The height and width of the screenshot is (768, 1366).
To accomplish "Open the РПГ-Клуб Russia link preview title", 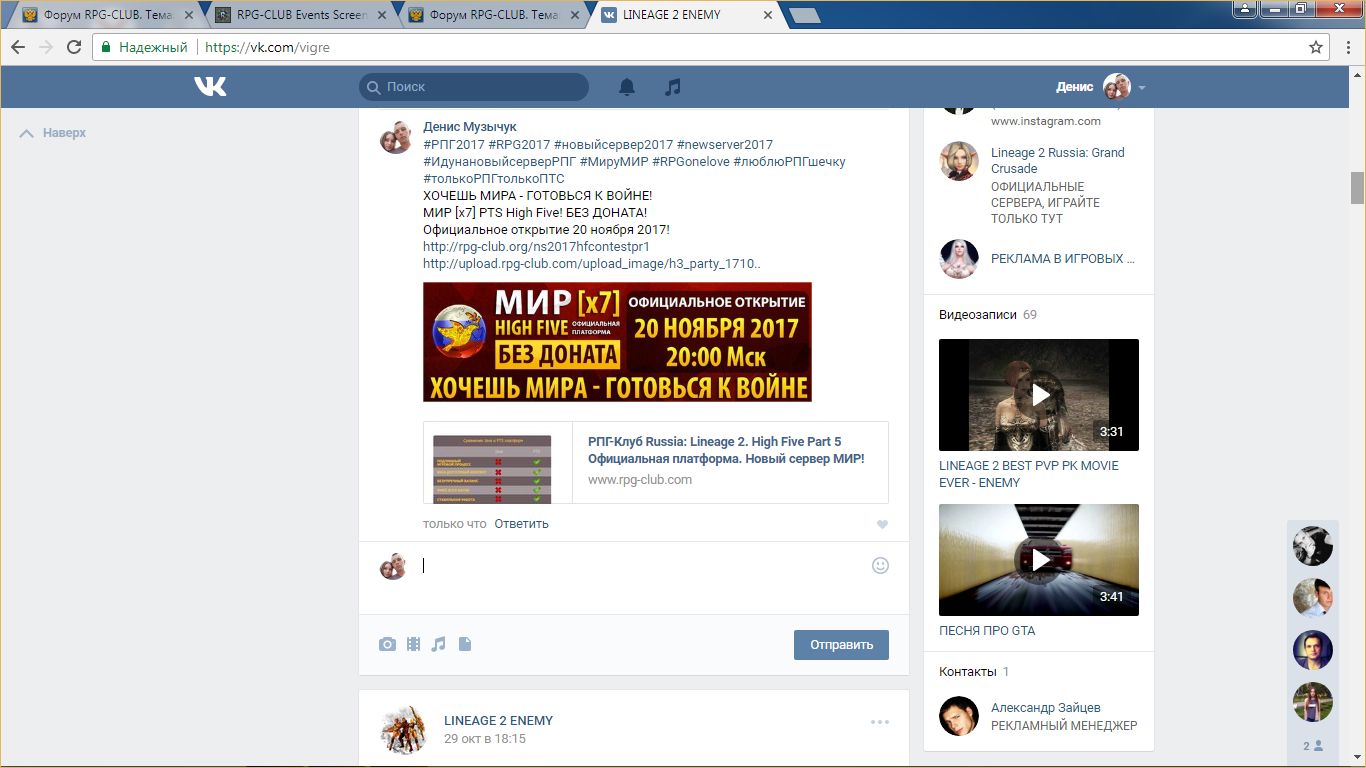I will coord(726,450).
